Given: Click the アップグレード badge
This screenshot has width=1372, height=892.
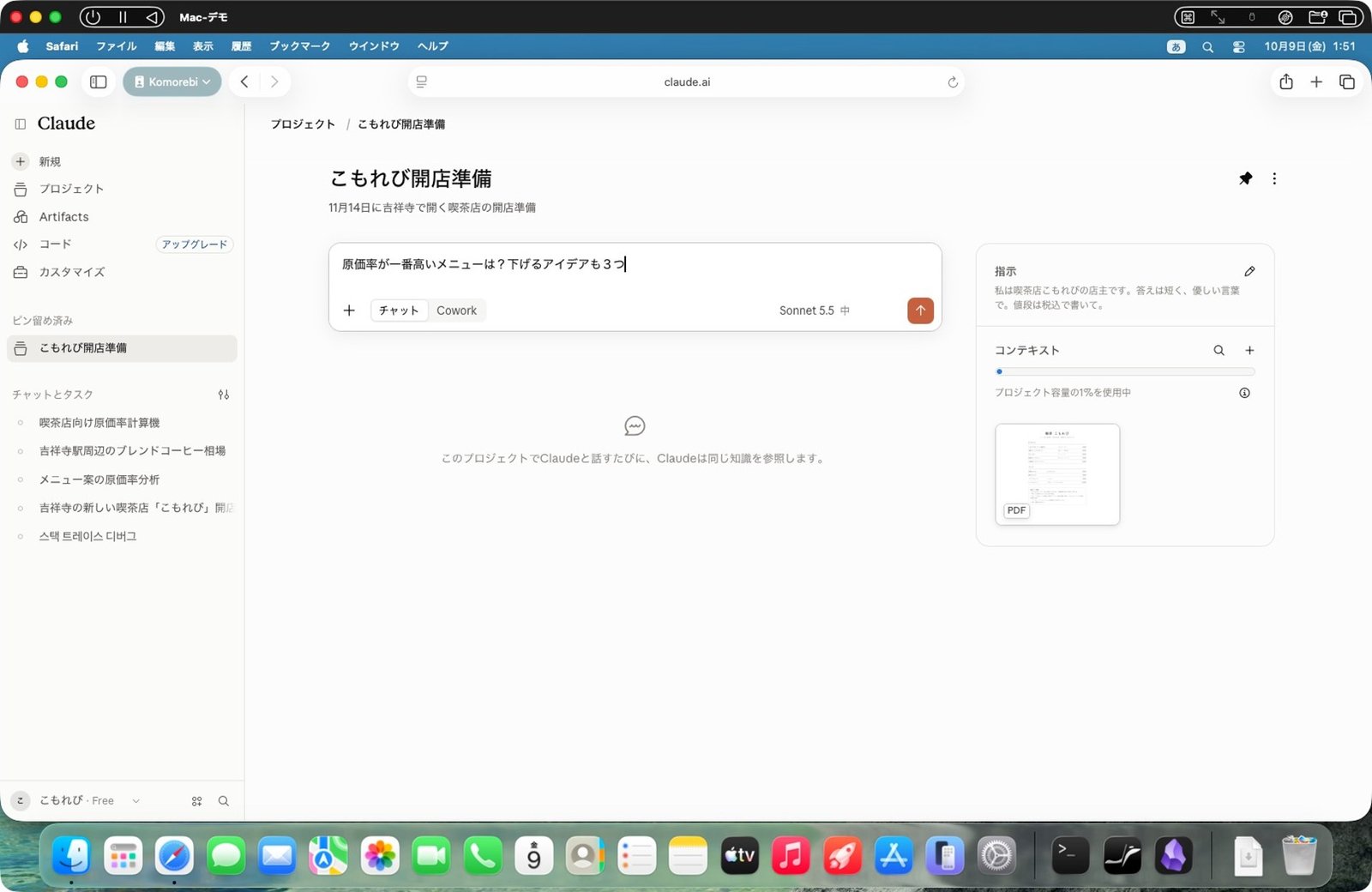Looking at the screenshot, I should click(x=195, y=244).
